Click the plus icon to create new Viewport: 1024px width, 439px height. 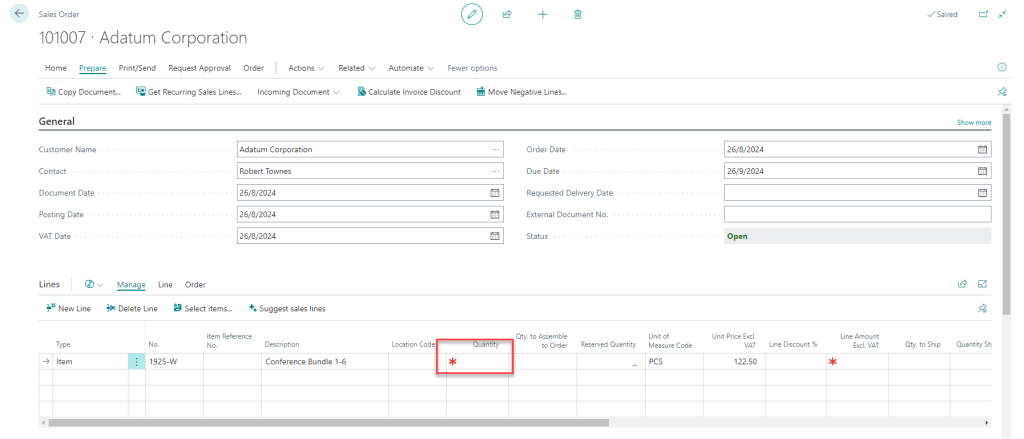542,14
